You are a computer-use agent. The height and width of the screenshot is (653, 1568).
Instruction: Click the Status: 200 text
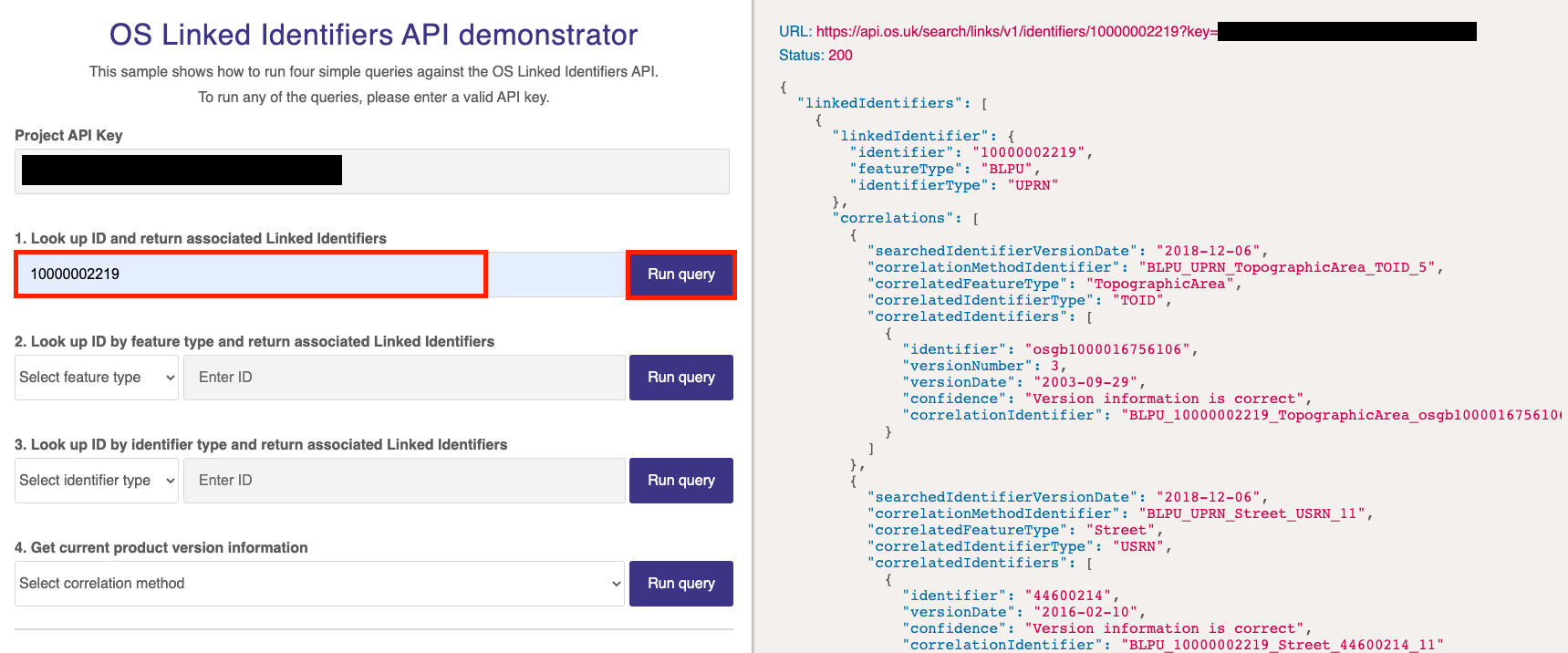(x=815, y=56)
